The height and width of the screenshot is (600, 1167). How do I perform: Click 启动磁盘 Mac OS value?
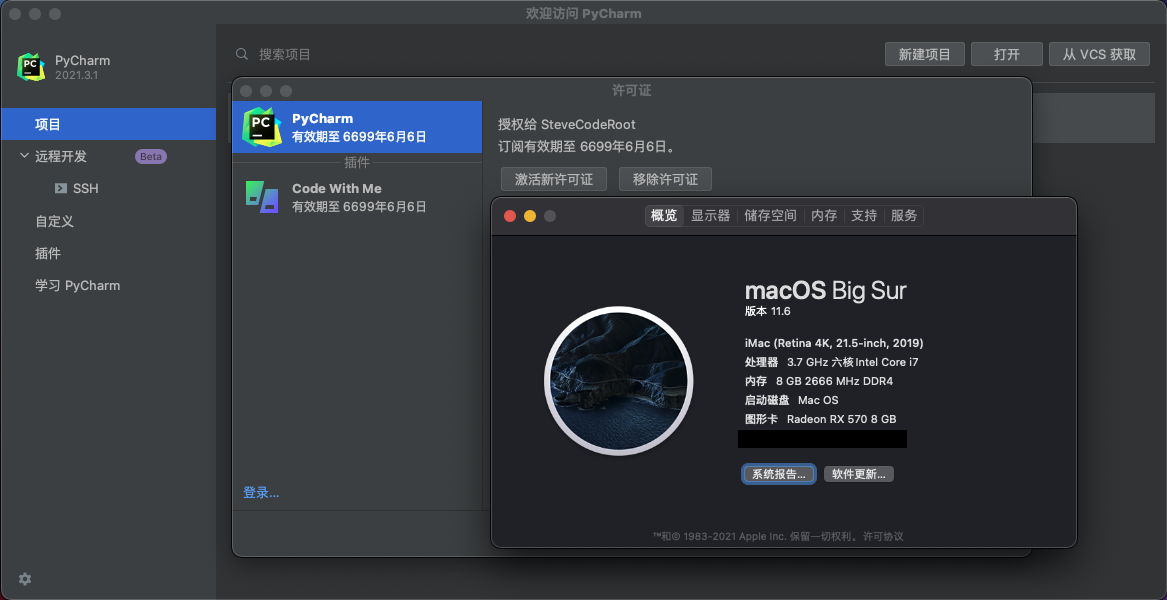[818, 400]
